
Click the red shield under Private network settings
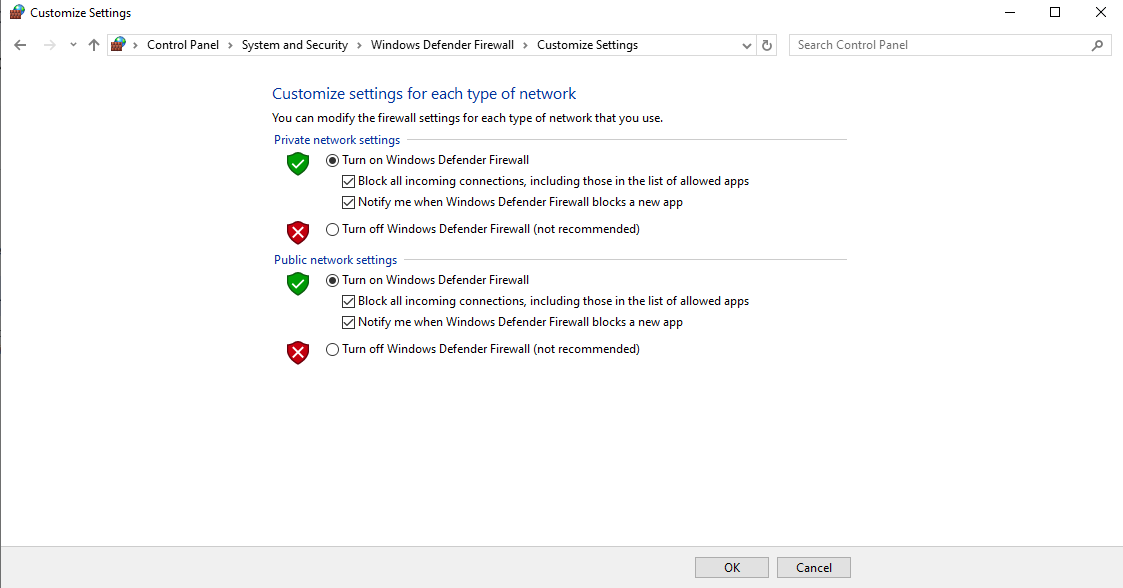298,232
